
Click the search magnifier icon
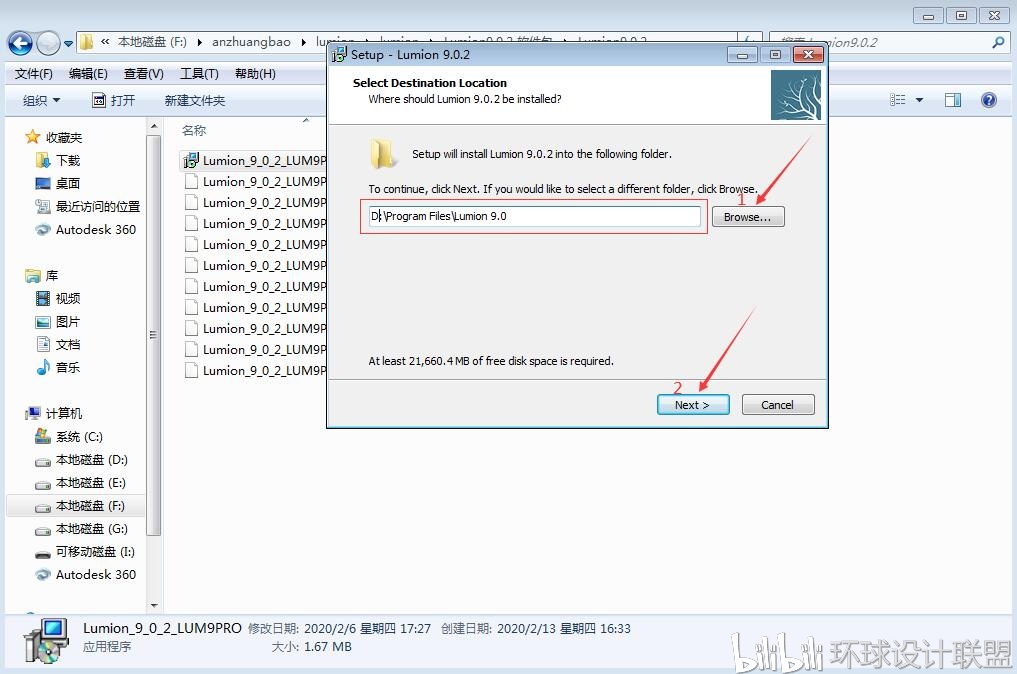tap(998, 43)
